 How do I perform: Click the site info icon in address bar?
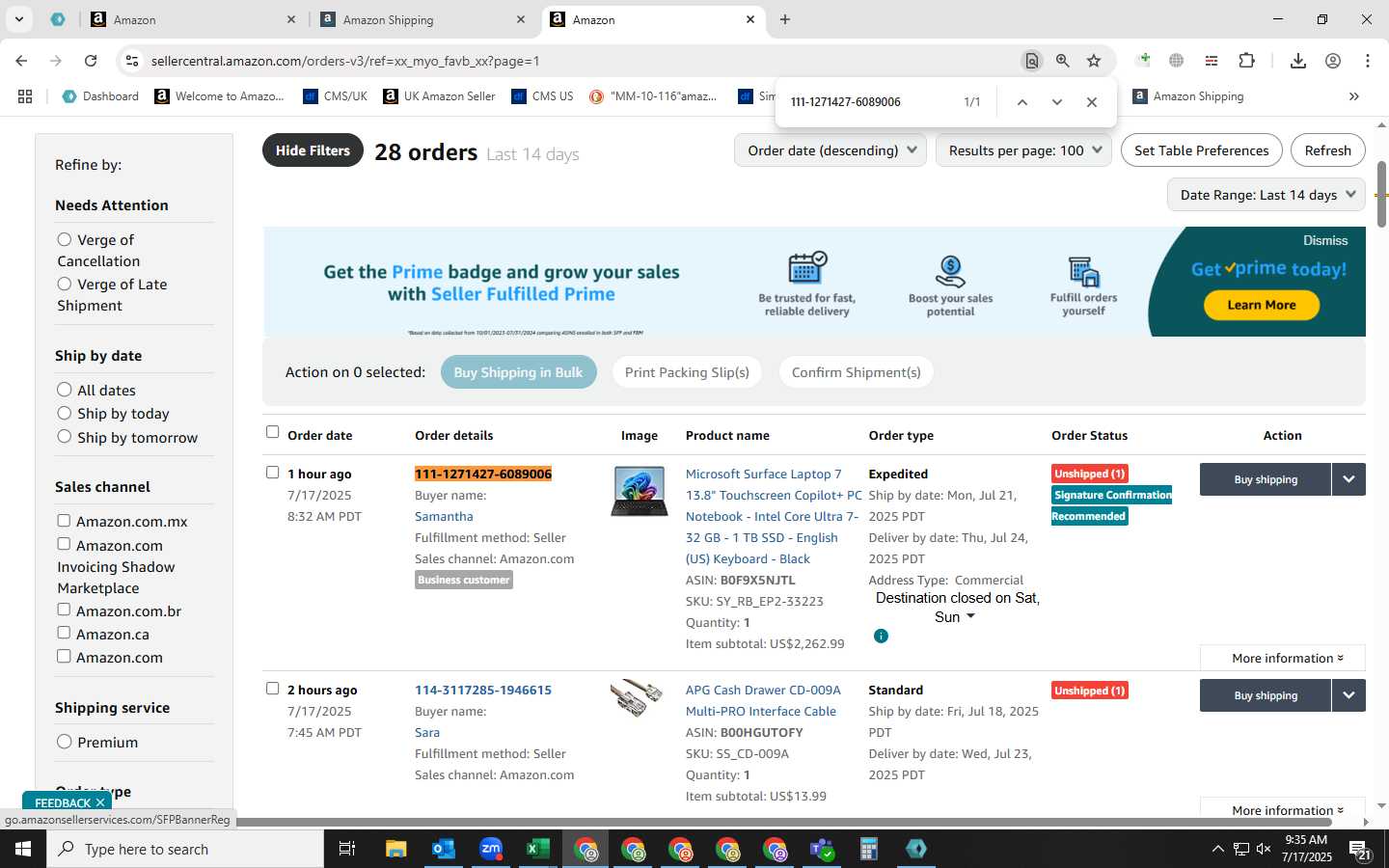[131, 61]
